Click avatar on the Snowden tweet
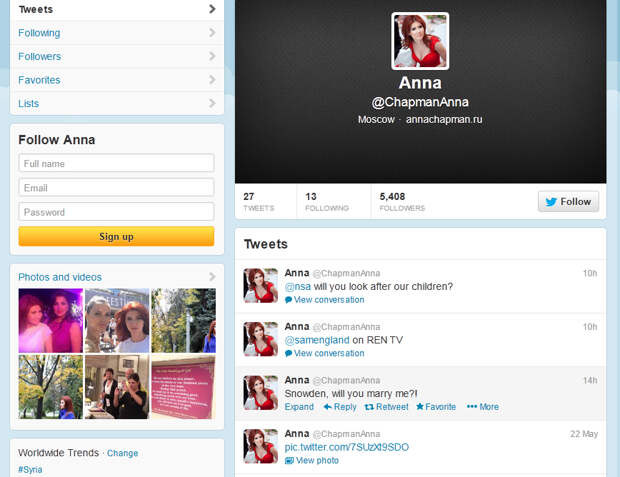 [261, 393]
